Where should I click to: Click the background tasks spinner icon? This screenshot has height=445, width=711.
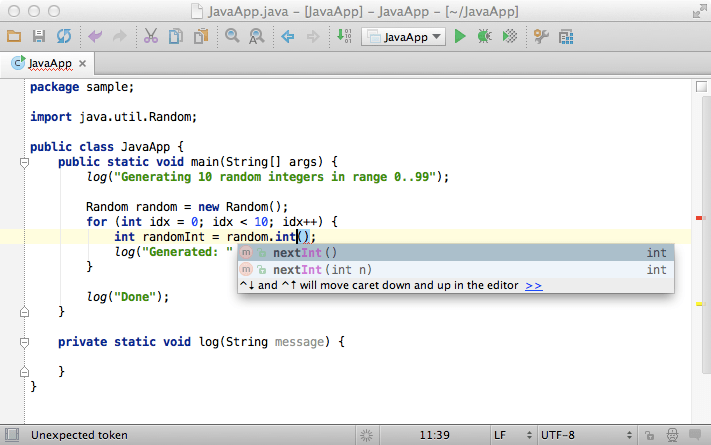coord(366,435)
